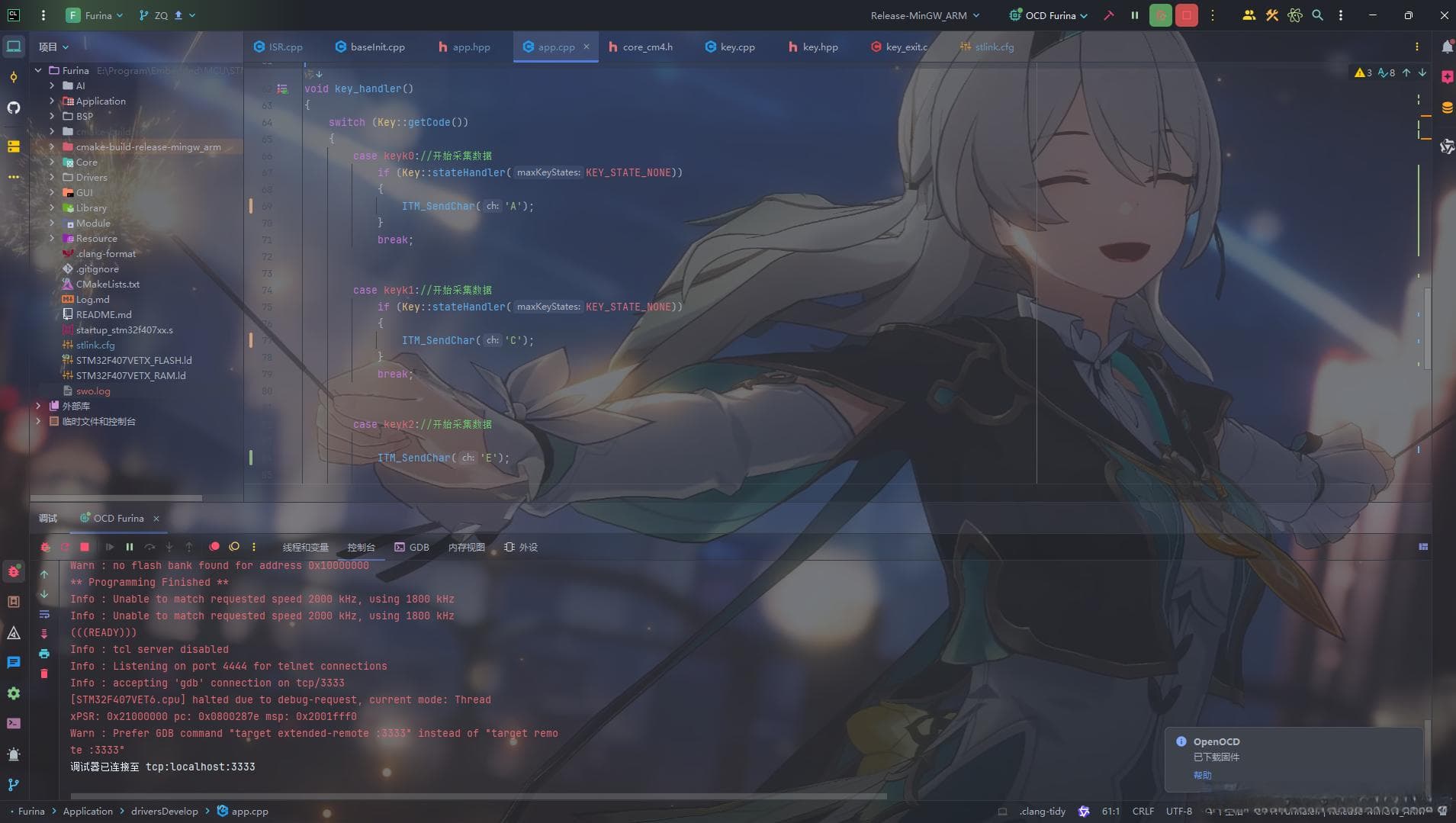Open GitHub icon in left sidebar
This screenshot has height=823, width=1456.
coord(14,108)
